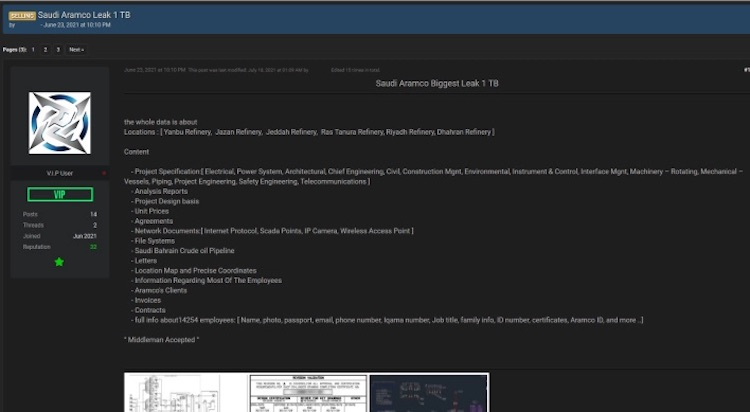Screen dimensions: 750x412
Task: Click the red offline status dot
Action: point(104,173)
